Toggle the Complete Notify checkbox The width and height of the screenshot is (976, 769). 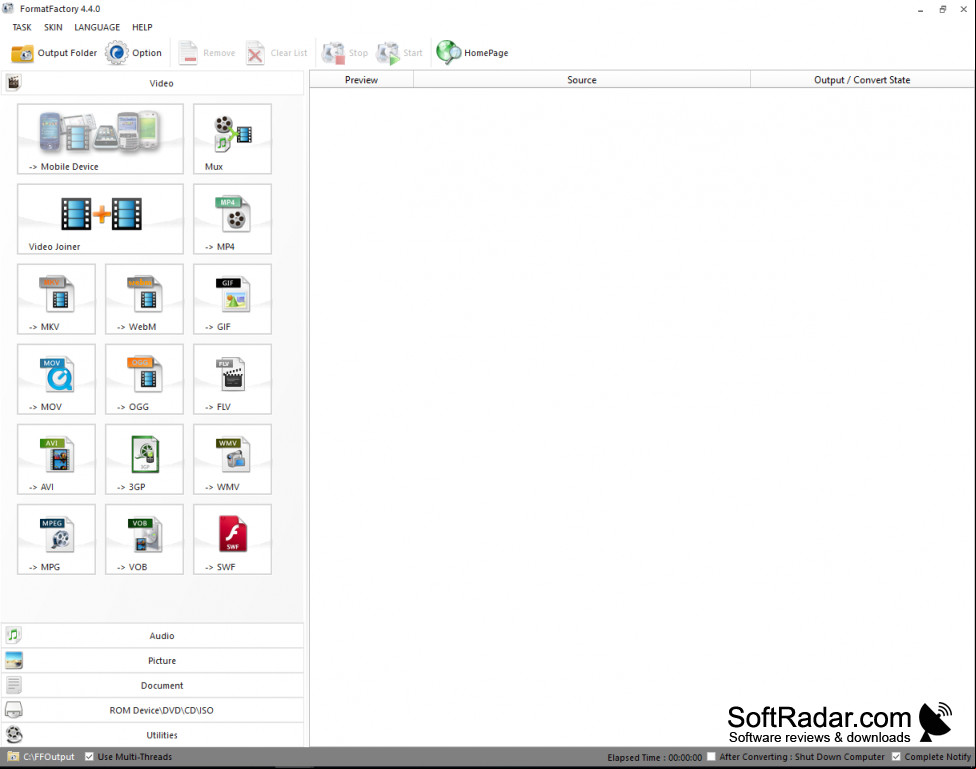(x=896, y=757)
